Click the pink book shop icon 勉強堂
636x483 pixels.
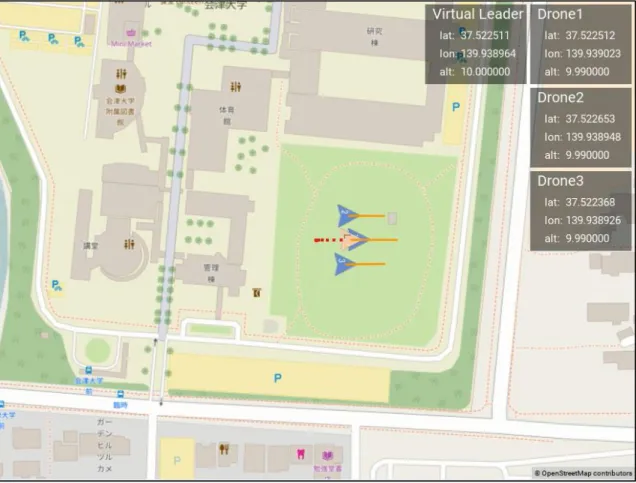pyautogui.click(x=327, y=456)
